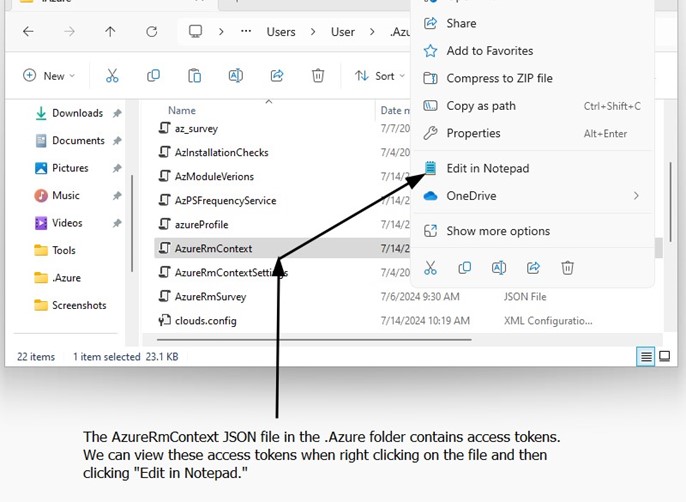Switch to details view in status bar
686x502 pixels.
647,356
